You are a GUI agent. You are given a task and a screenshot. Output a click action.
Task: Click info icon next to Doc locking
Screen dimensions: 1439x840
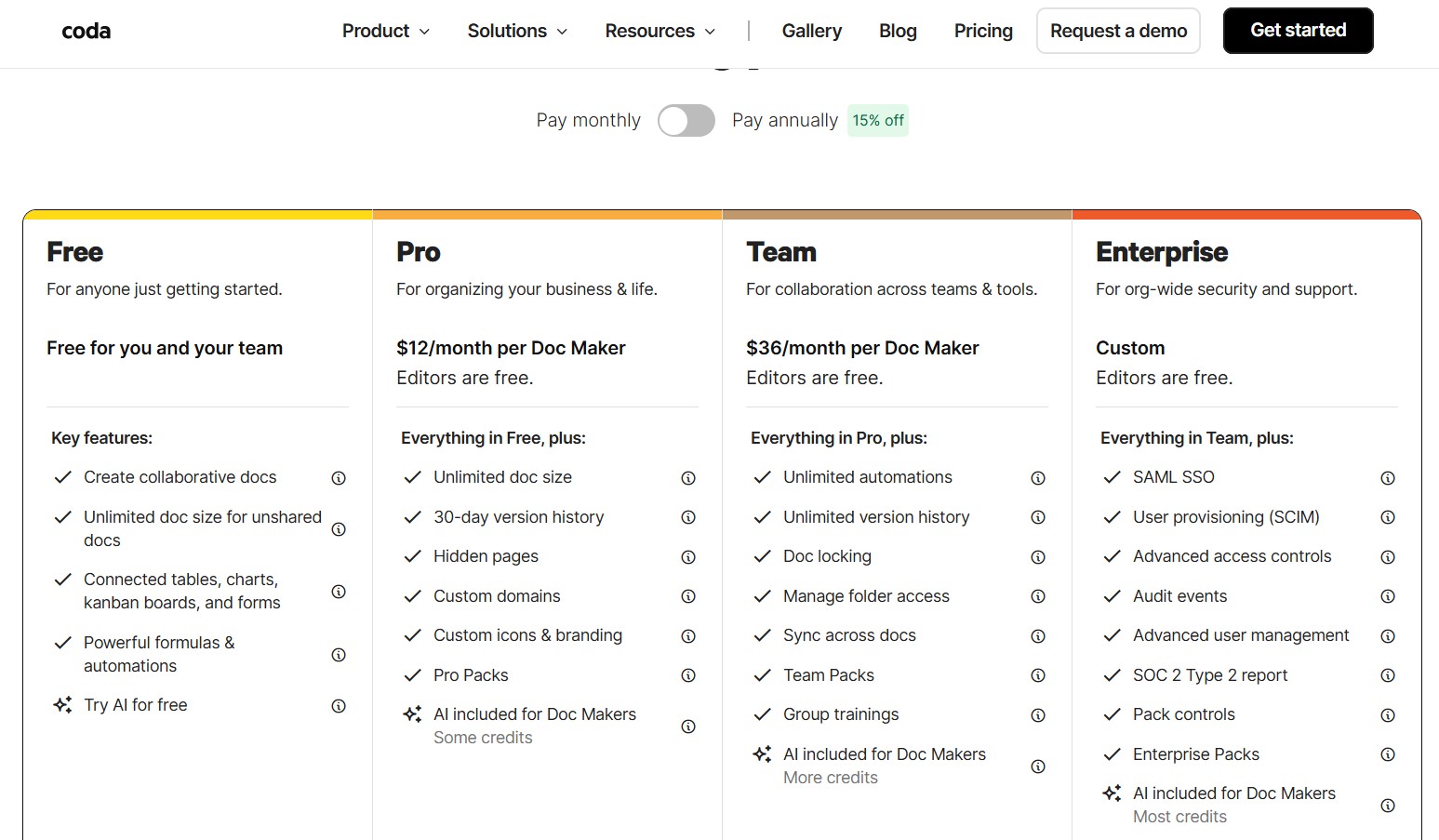point(1038,557)
